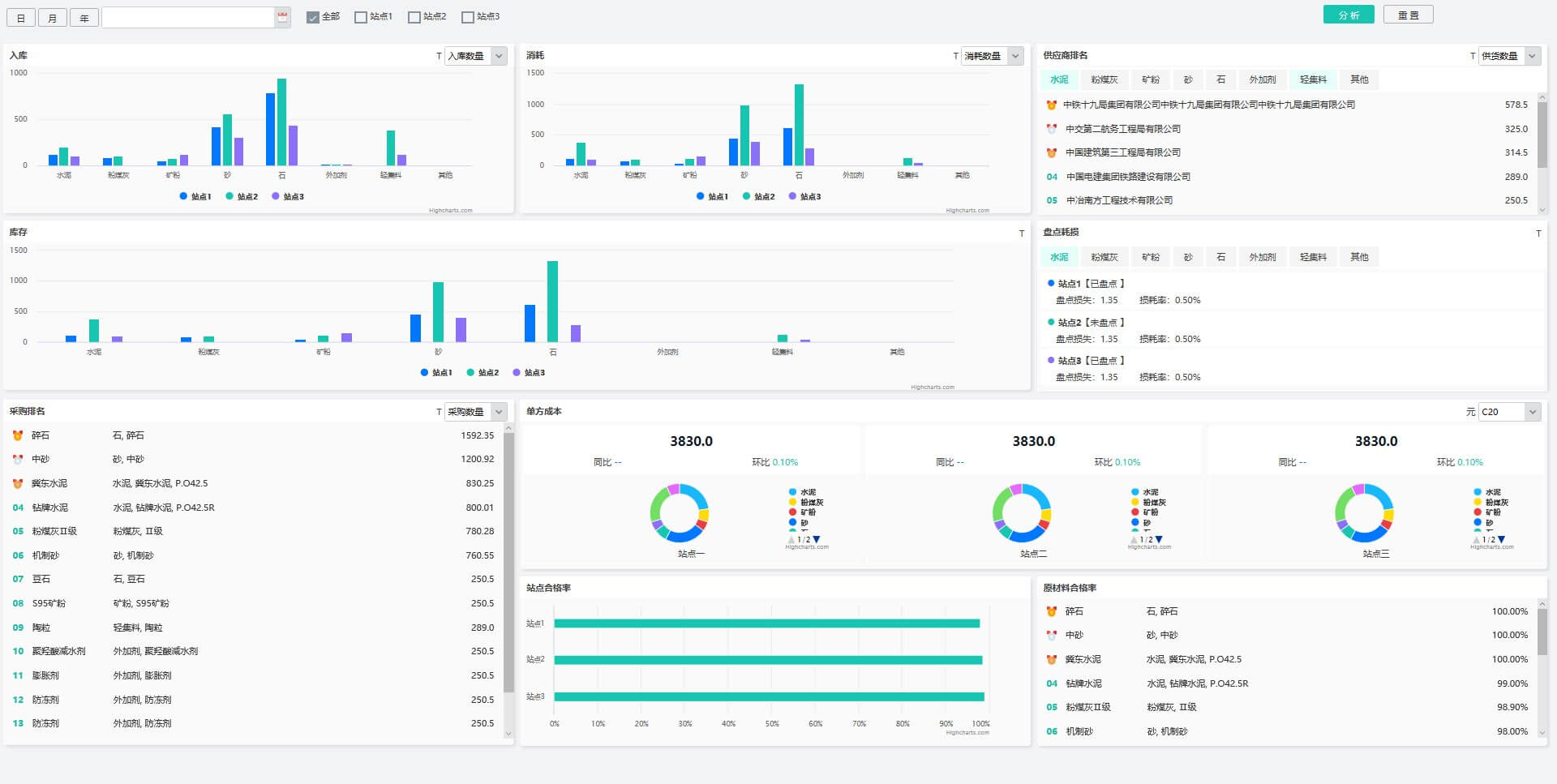Click the gold medal beside 碎石 in 采购排名

(x=18, y=435)
